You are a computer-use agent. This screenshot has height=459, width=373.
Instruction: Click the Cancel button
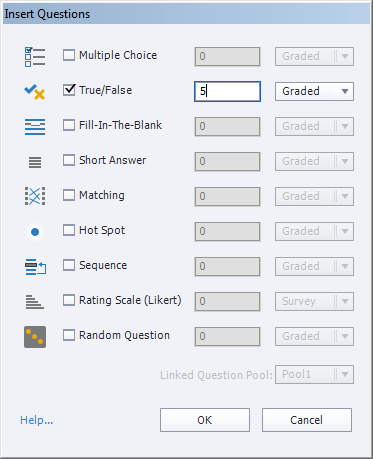tap(307, 420)
